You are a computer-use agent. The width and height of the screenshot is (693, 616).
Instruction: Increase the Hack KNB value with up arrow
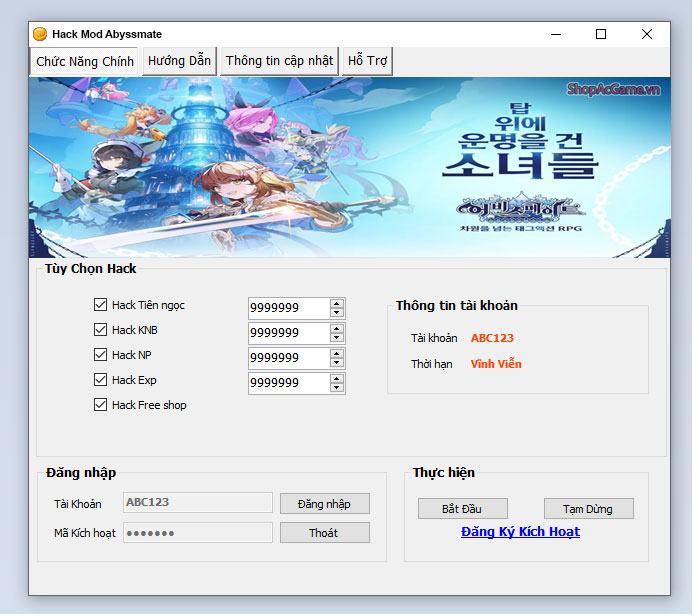click(337, 329)
